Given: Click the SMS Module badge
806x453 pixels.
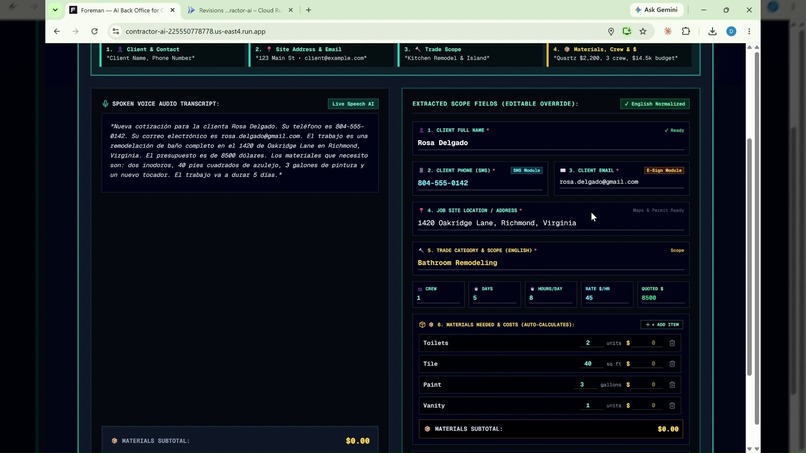Looking at the screenshot, I should tap(526, 170).
